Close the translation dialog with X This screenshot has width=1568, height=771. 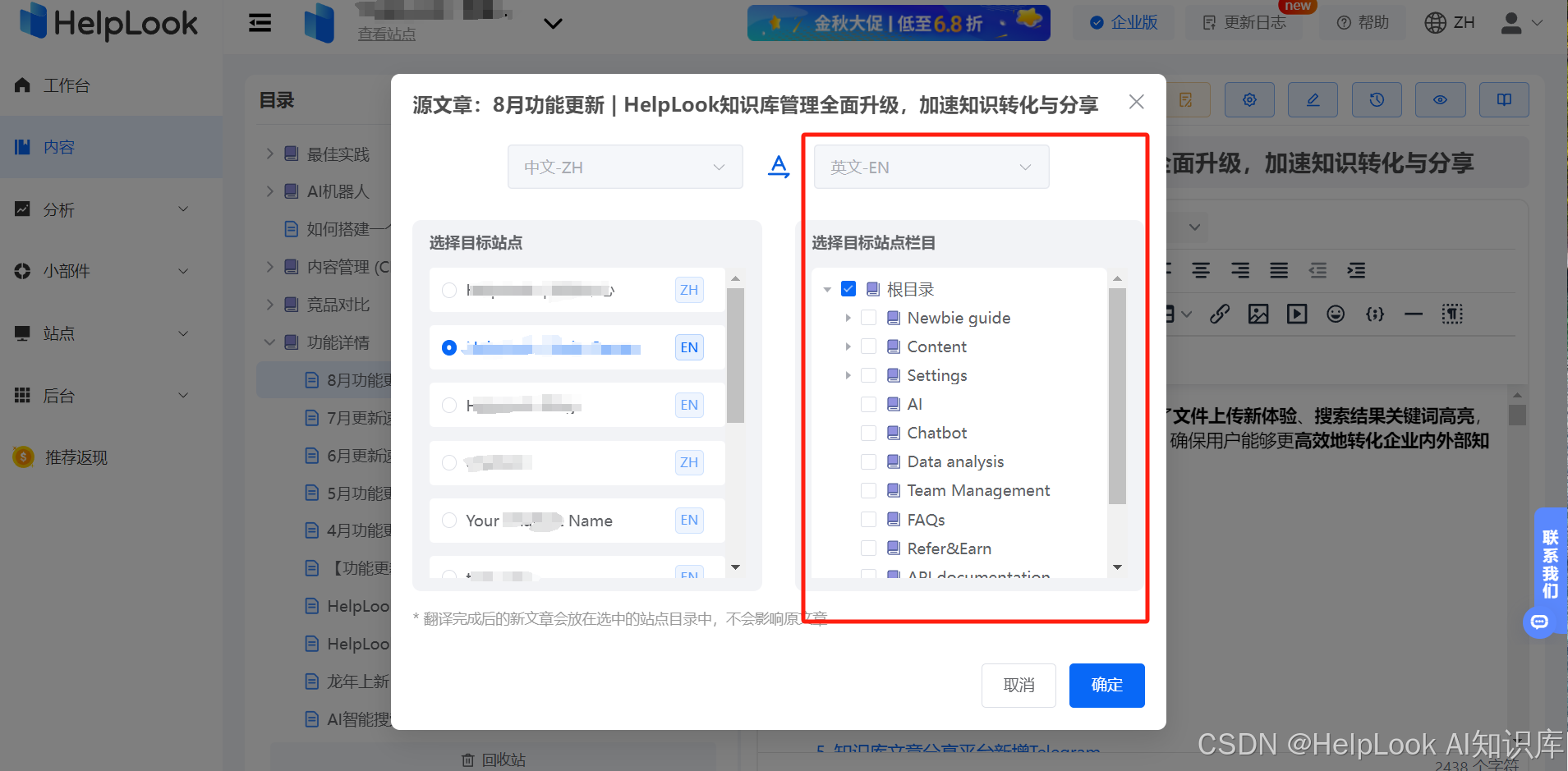point(1136,102)
